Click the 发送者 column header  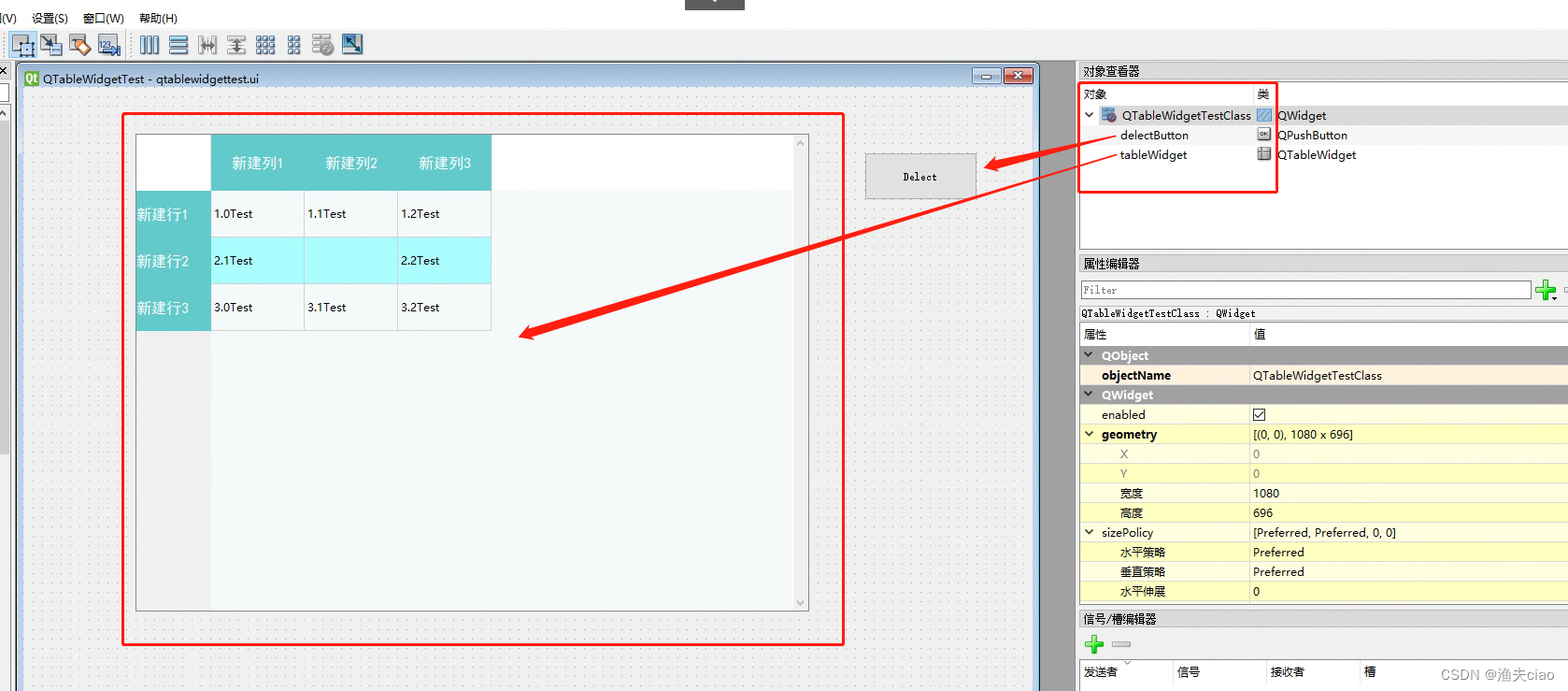point(1126,671)
